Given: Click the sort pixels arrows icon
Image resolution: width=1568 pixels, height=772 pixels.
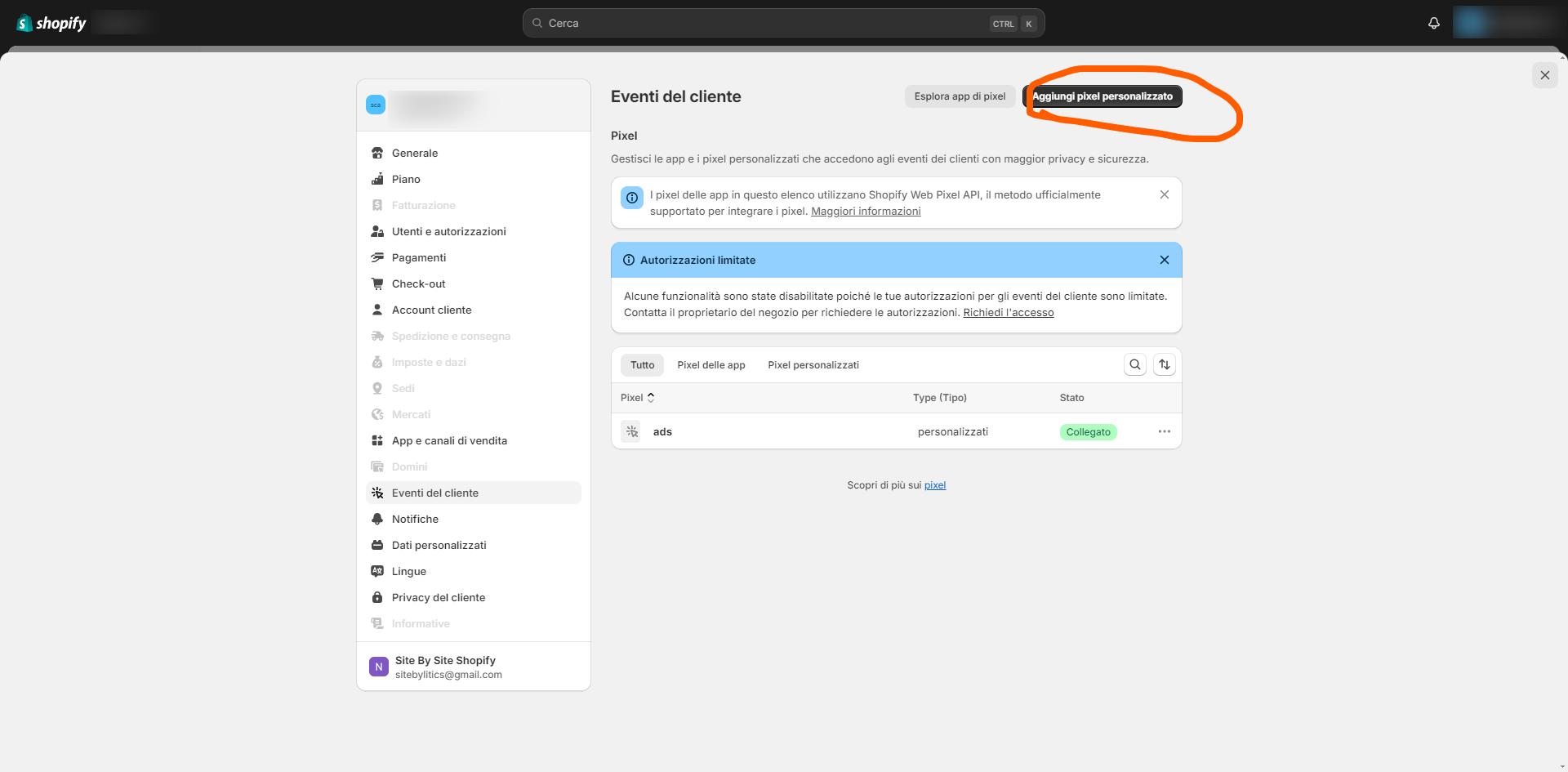Looking at the screenshot, I should [x=1164, y=364].
